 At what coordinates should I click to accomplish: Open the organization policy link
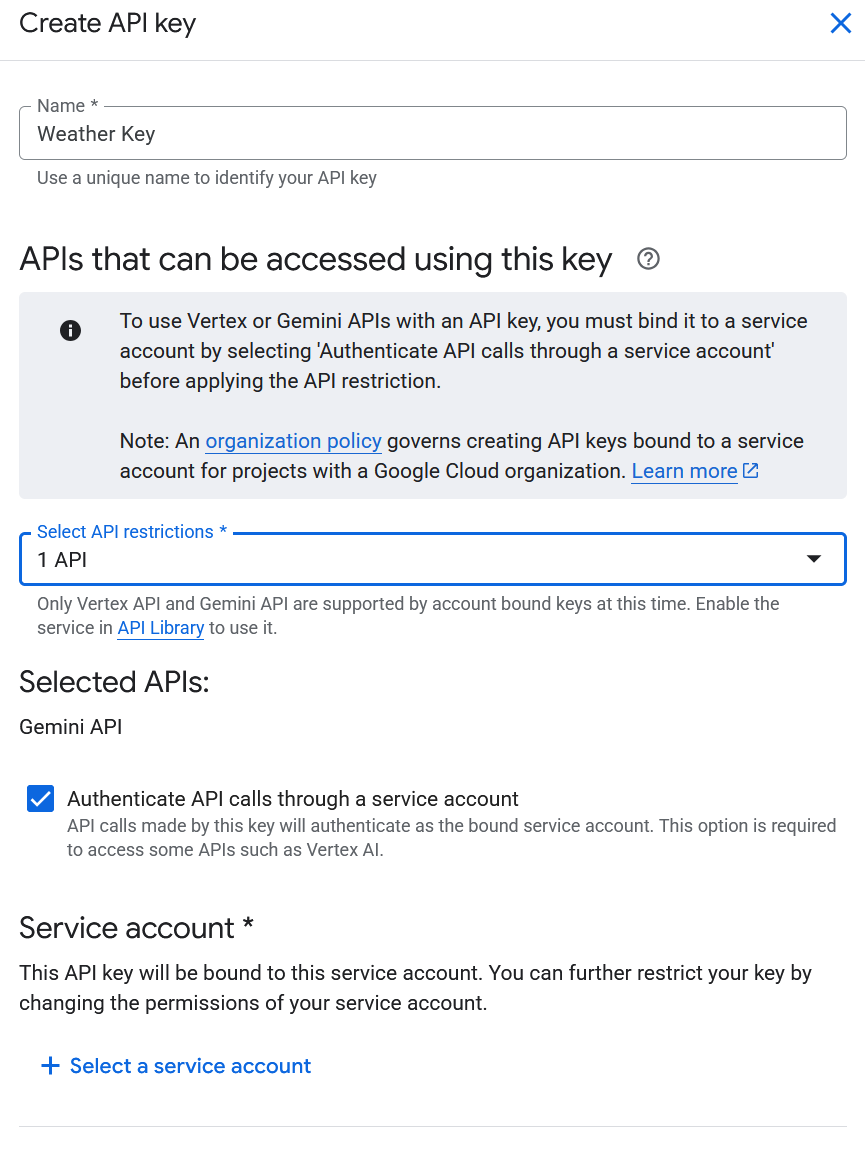(x=293, y=441)
